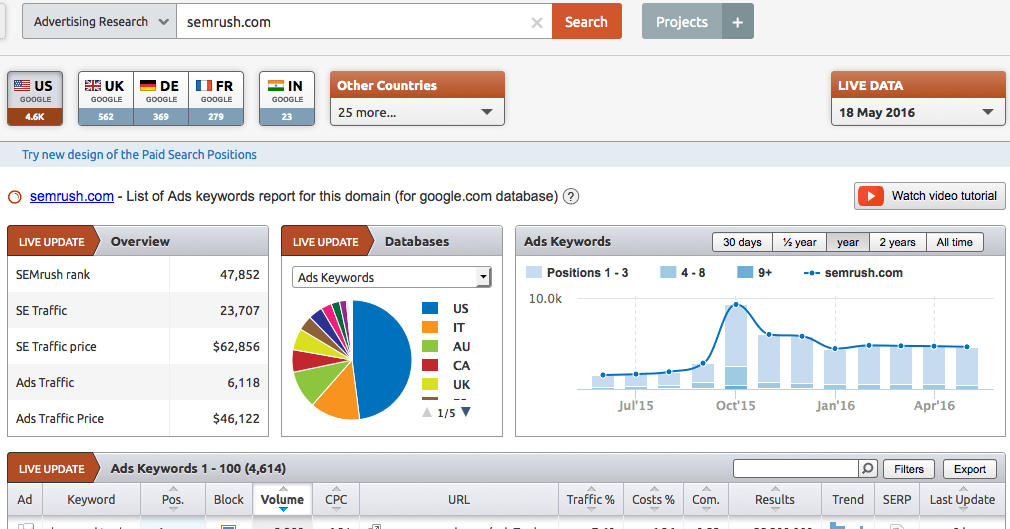
Task: Expand the Other Countries 25 more dropdown
Action: pos(417,112)
